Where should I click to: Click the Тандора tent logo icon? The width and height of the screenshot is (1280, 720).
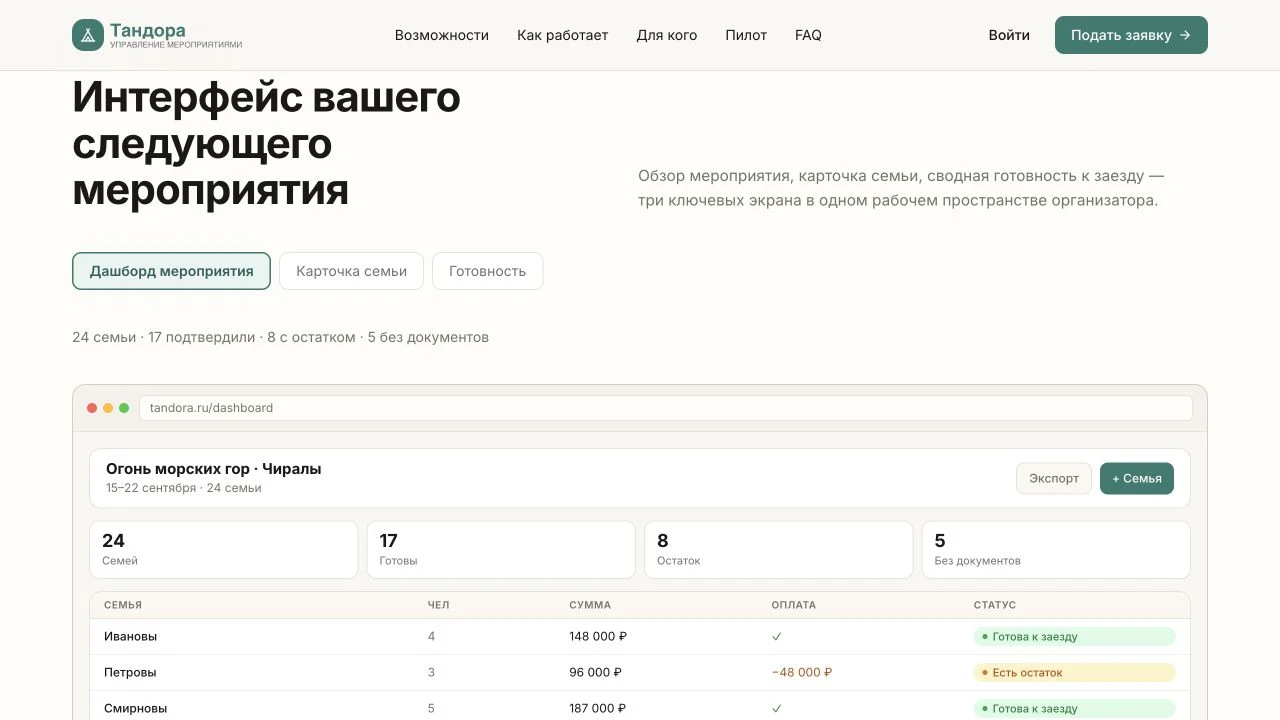pos(88,35)
